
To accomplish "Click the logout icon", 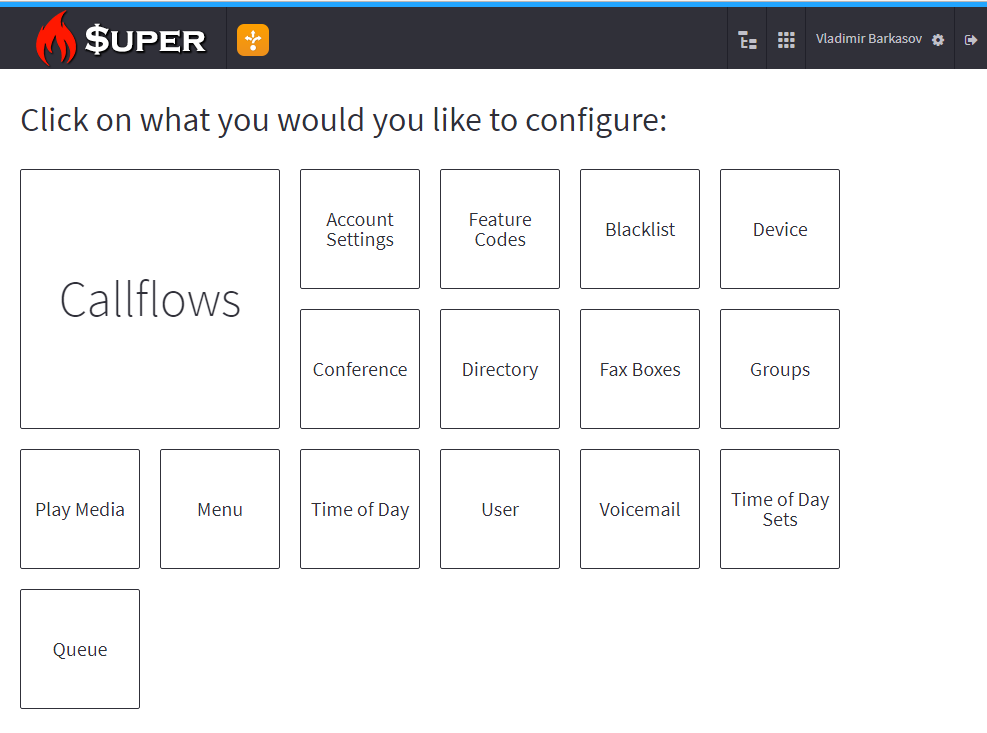I will point(970,40).
